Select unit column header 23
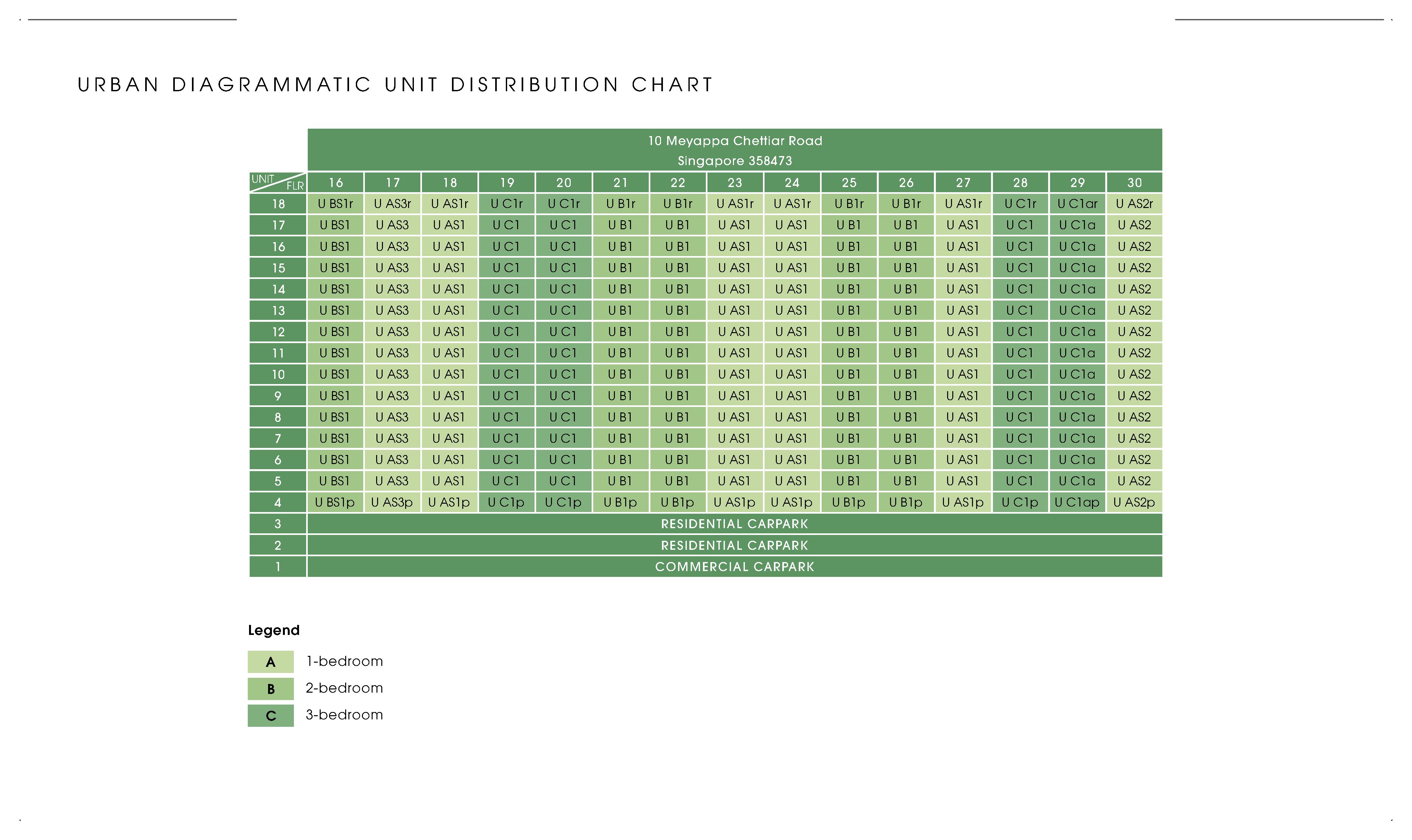Image resolution: width=1412 pixels, height=840 pixels. (735, 182)
